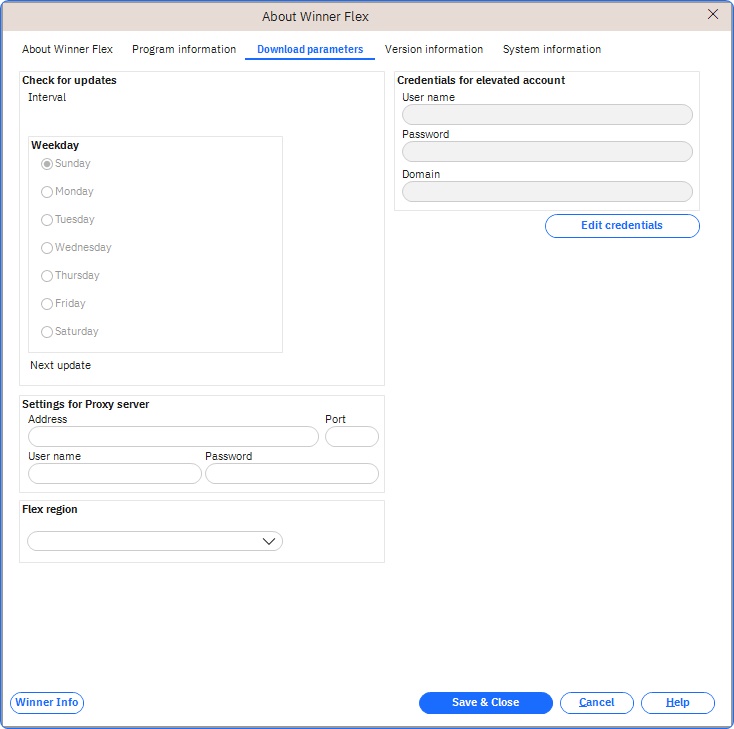Go to the Version information tab

[434, 49]
